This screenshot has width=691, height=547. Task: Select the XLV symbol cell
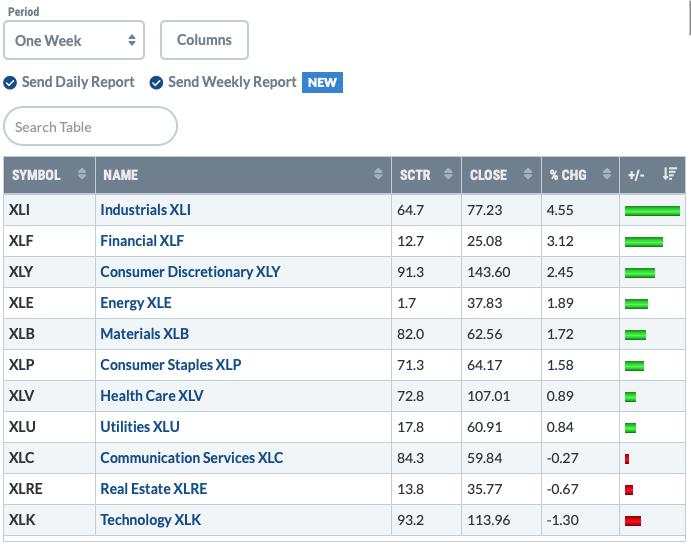[x=49, y=396]
